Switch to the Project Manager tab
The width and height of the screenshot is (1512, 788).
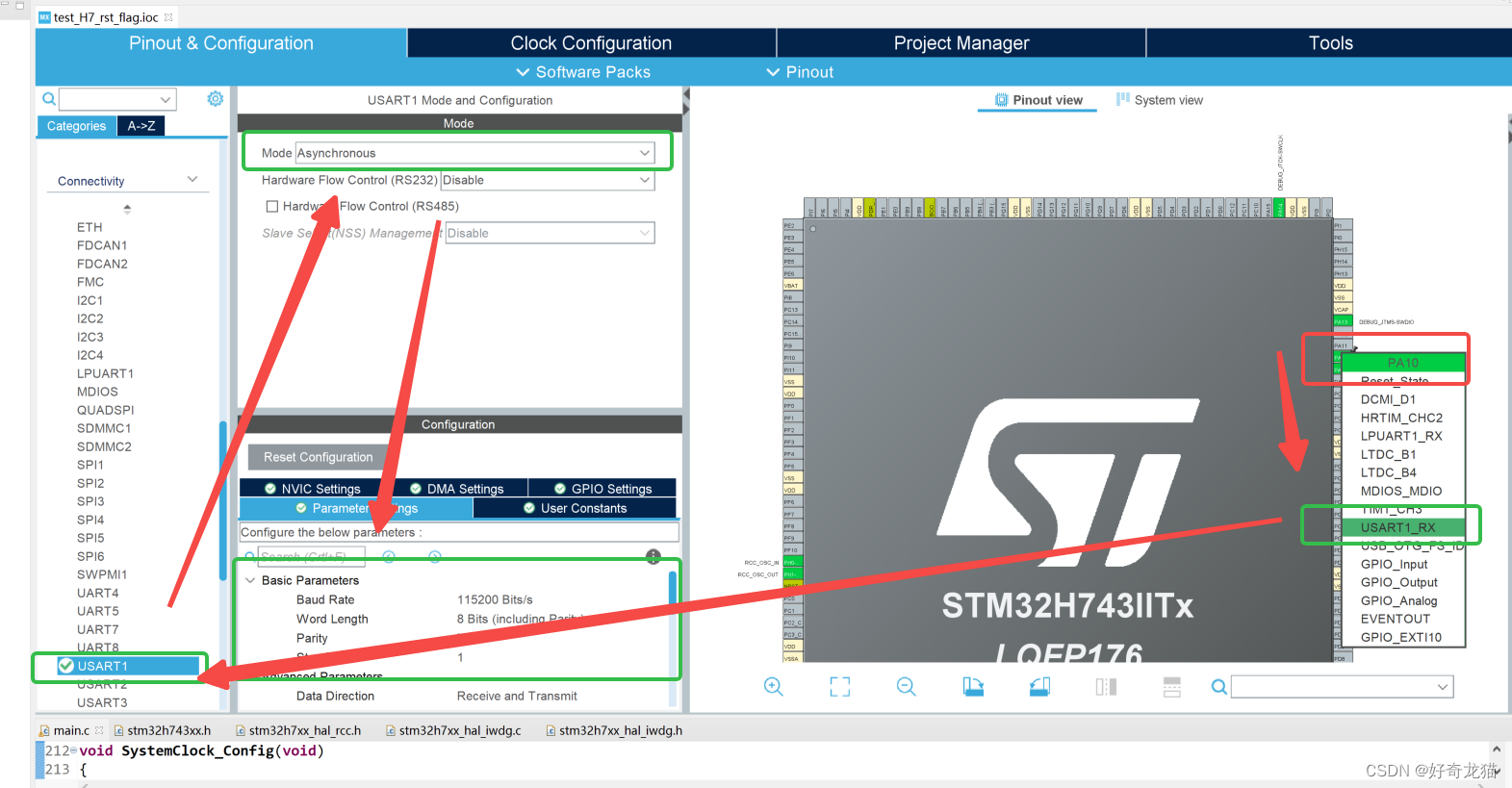(x=961, y=43)
